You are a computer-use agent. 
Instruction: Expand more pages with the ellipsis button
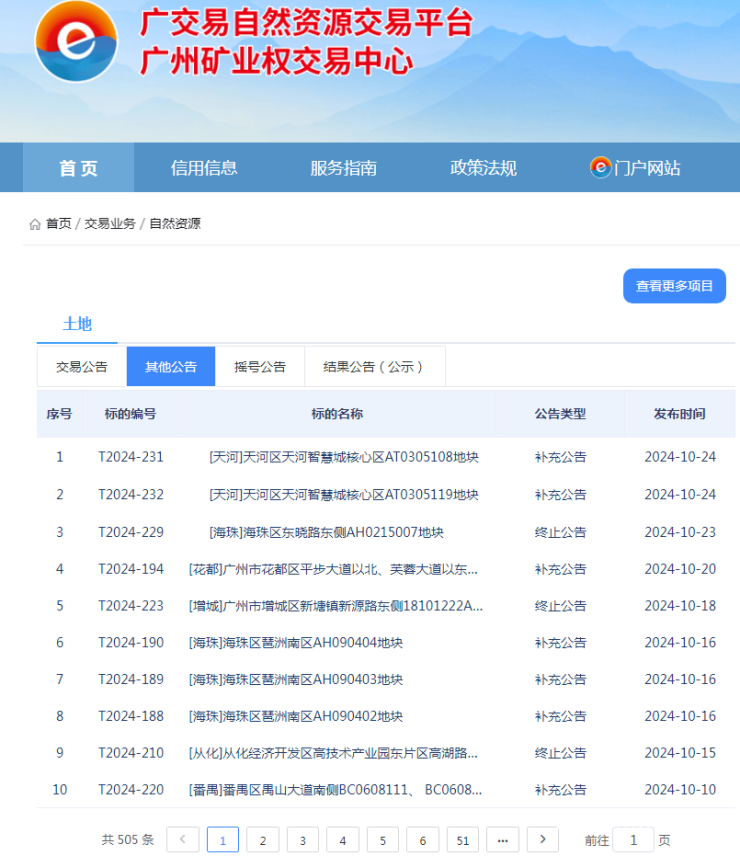[502, 840]
